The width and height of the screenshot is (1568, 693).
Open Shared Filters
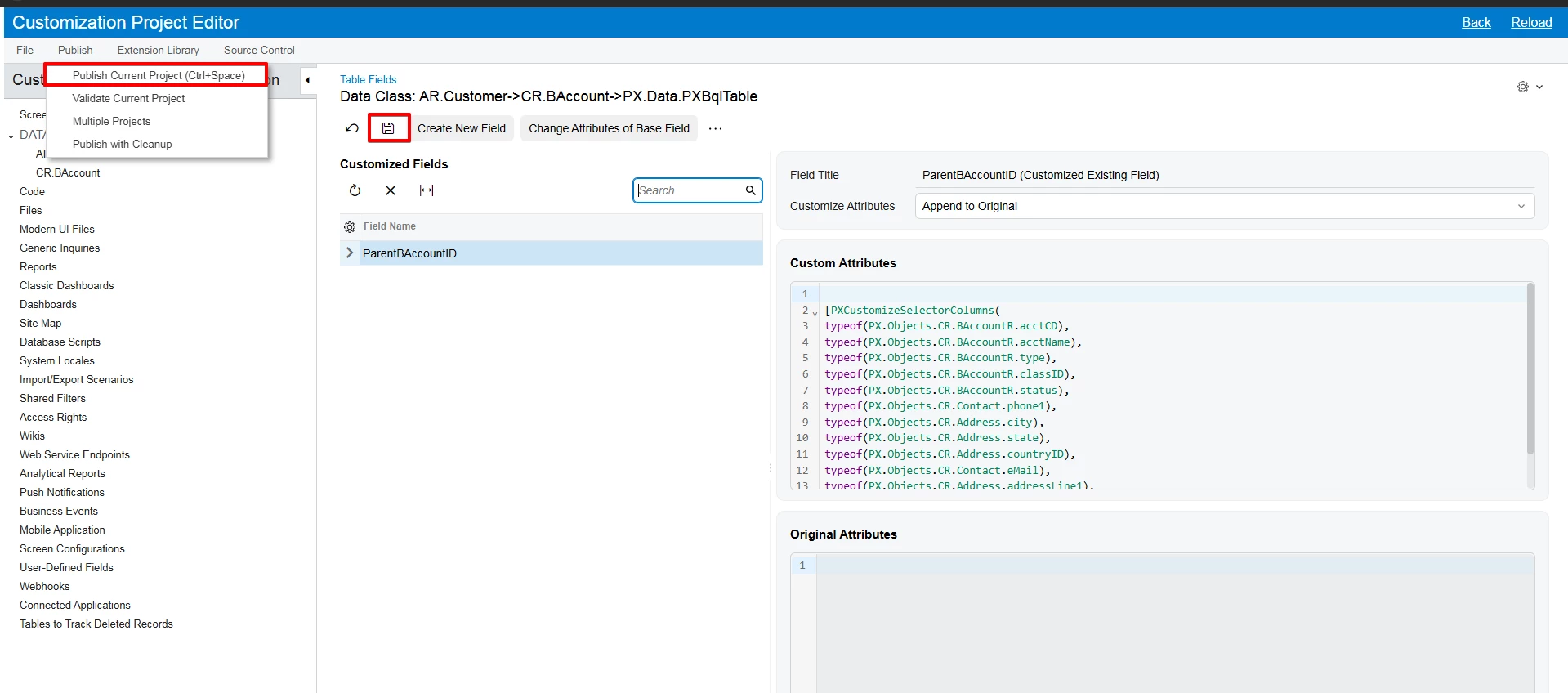(x=52, y=398)
